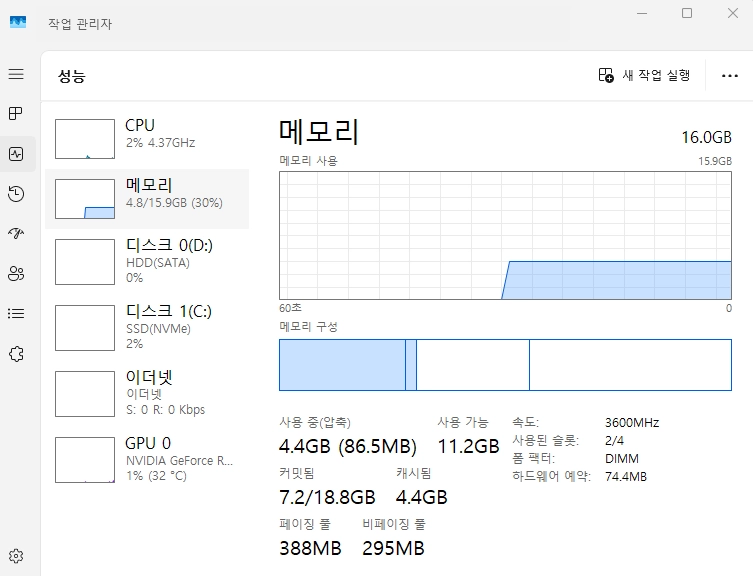Select the Performance page icon

(x=16, y=154)
